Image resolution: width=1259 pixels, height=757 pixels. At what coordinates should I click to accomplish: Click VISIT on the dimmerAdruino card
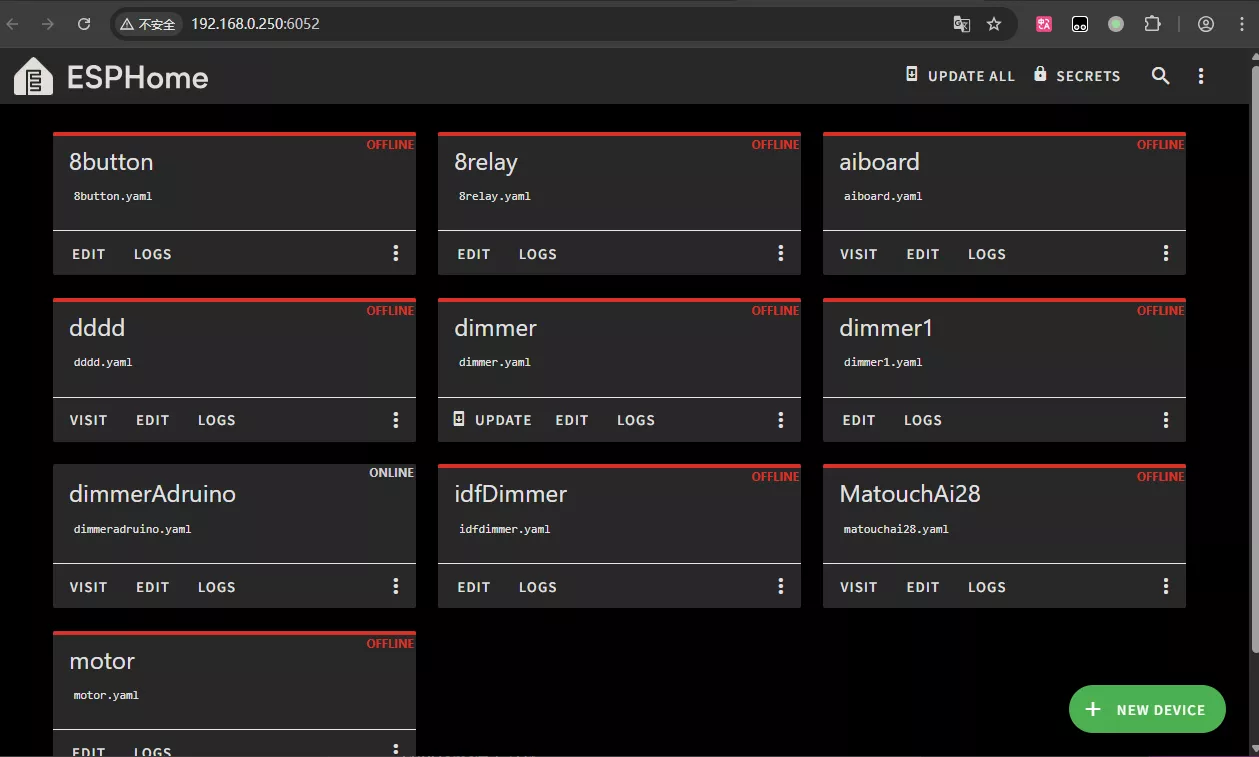pos(88,587)
